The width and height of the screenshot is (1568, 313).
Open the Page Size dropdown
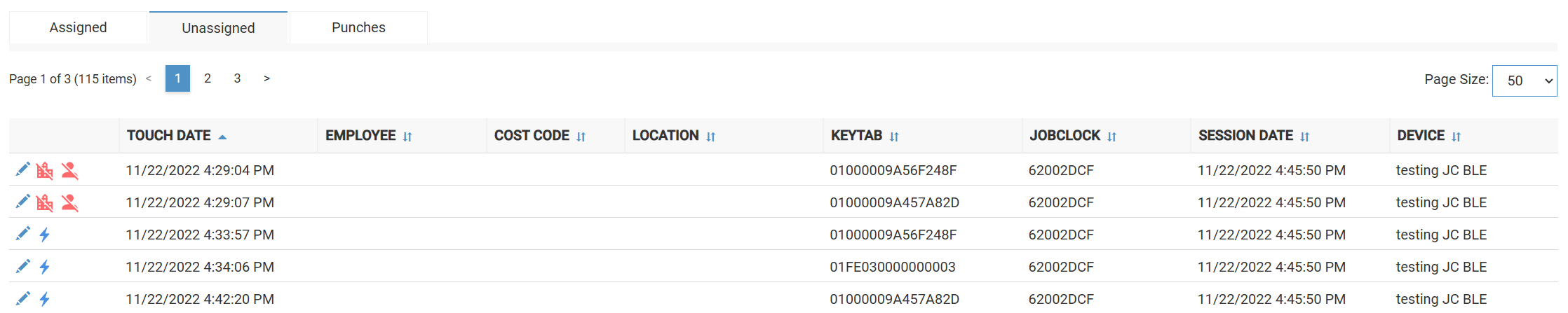pos(1525,81)
